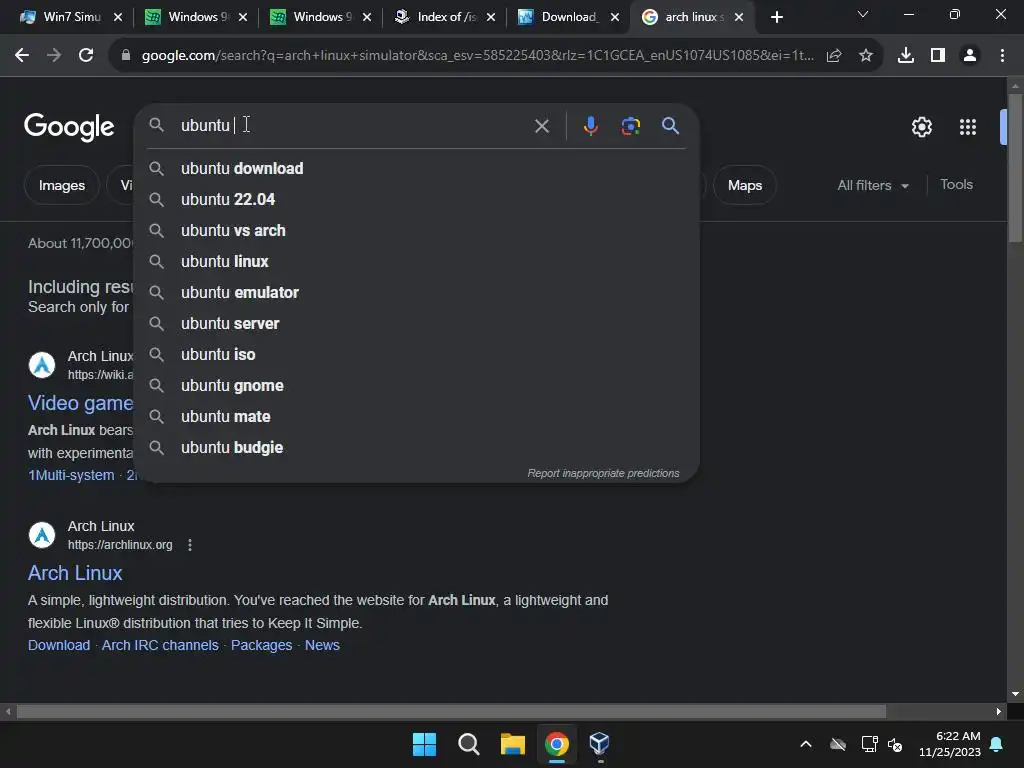The width and height of the screenshot is (1024, 768).
Task: Toggle Chrome side panel
Action: click(938, 56)
